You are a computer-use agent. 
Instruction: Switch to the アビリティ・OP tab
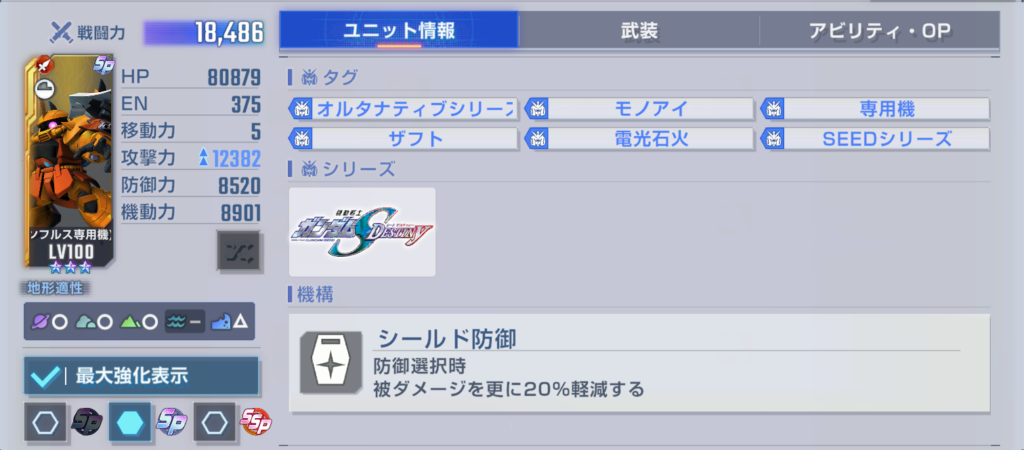coord(880,31)
